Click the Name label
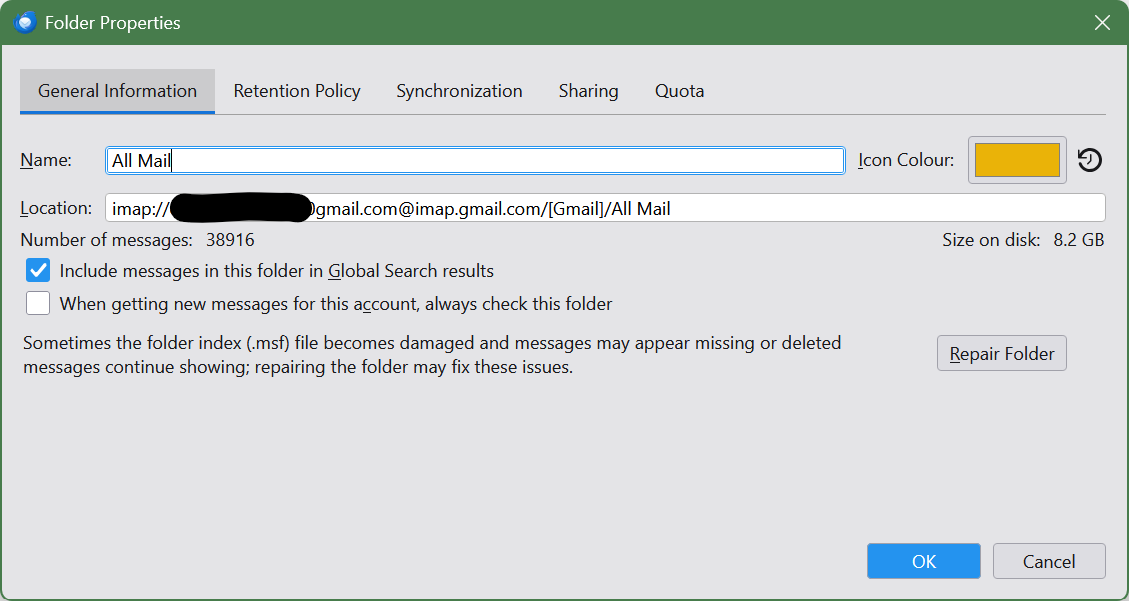 coord(46,160)
